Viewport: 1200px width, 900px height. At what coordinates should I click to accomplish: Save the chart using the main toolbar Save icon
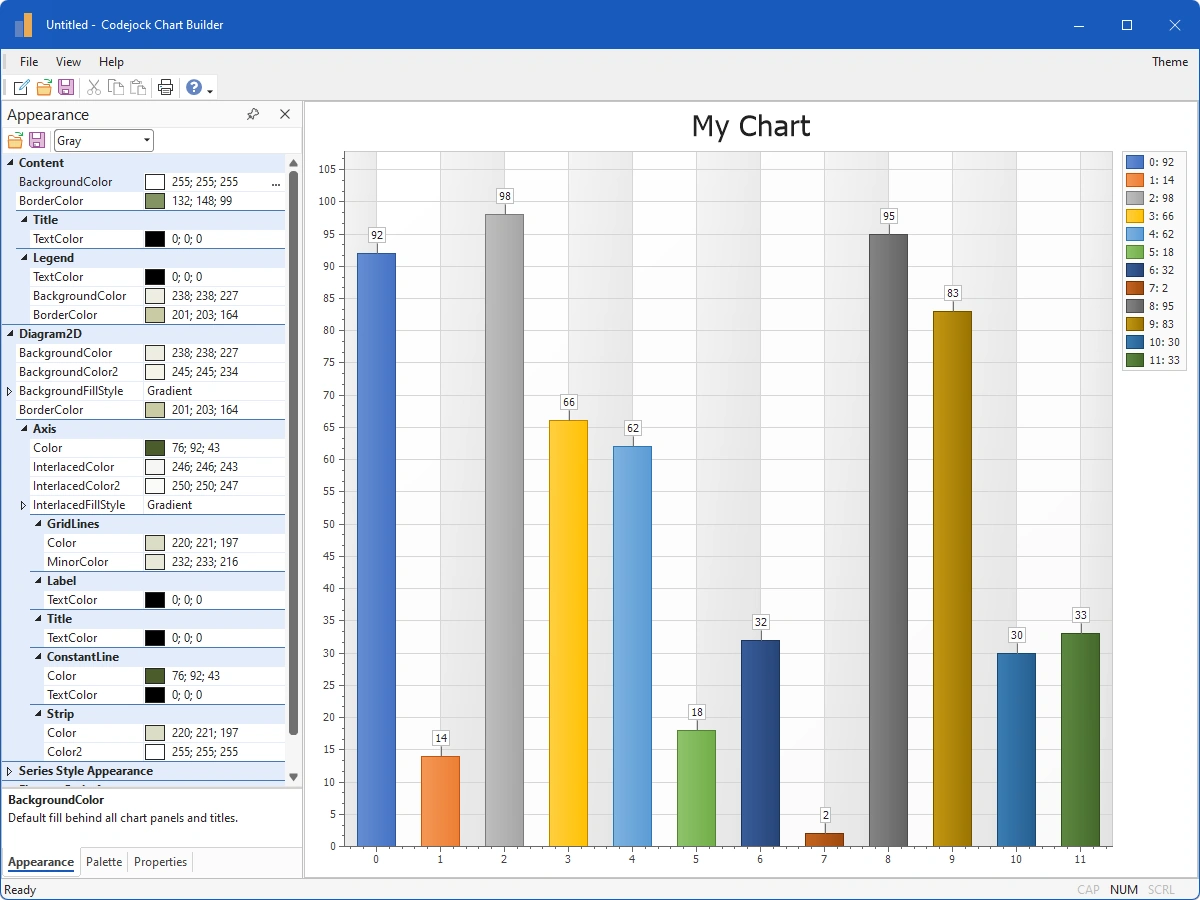(66, 87)
